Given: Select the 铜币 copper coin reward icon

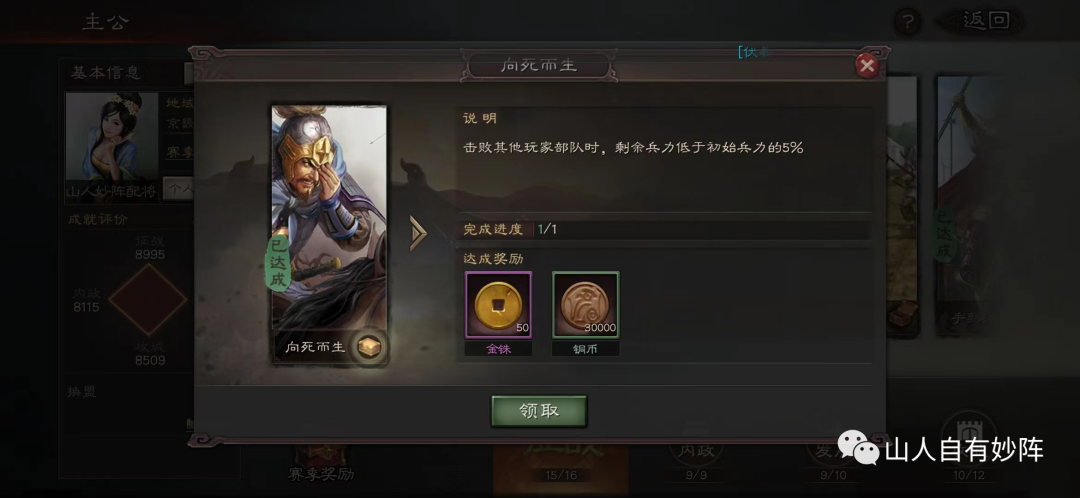Looking at the screenshot, I should (585, 304).
